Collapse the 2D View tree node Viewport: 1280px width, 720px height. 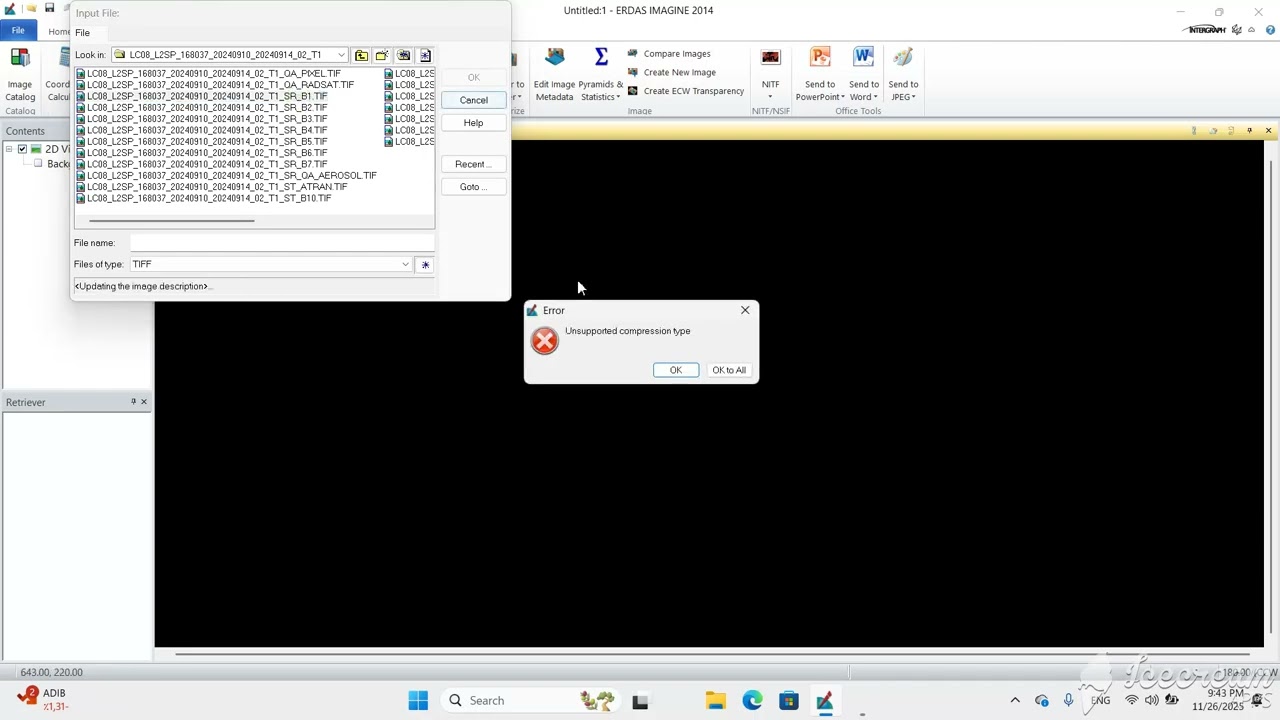pyautogui.click(x=9, y=149)
